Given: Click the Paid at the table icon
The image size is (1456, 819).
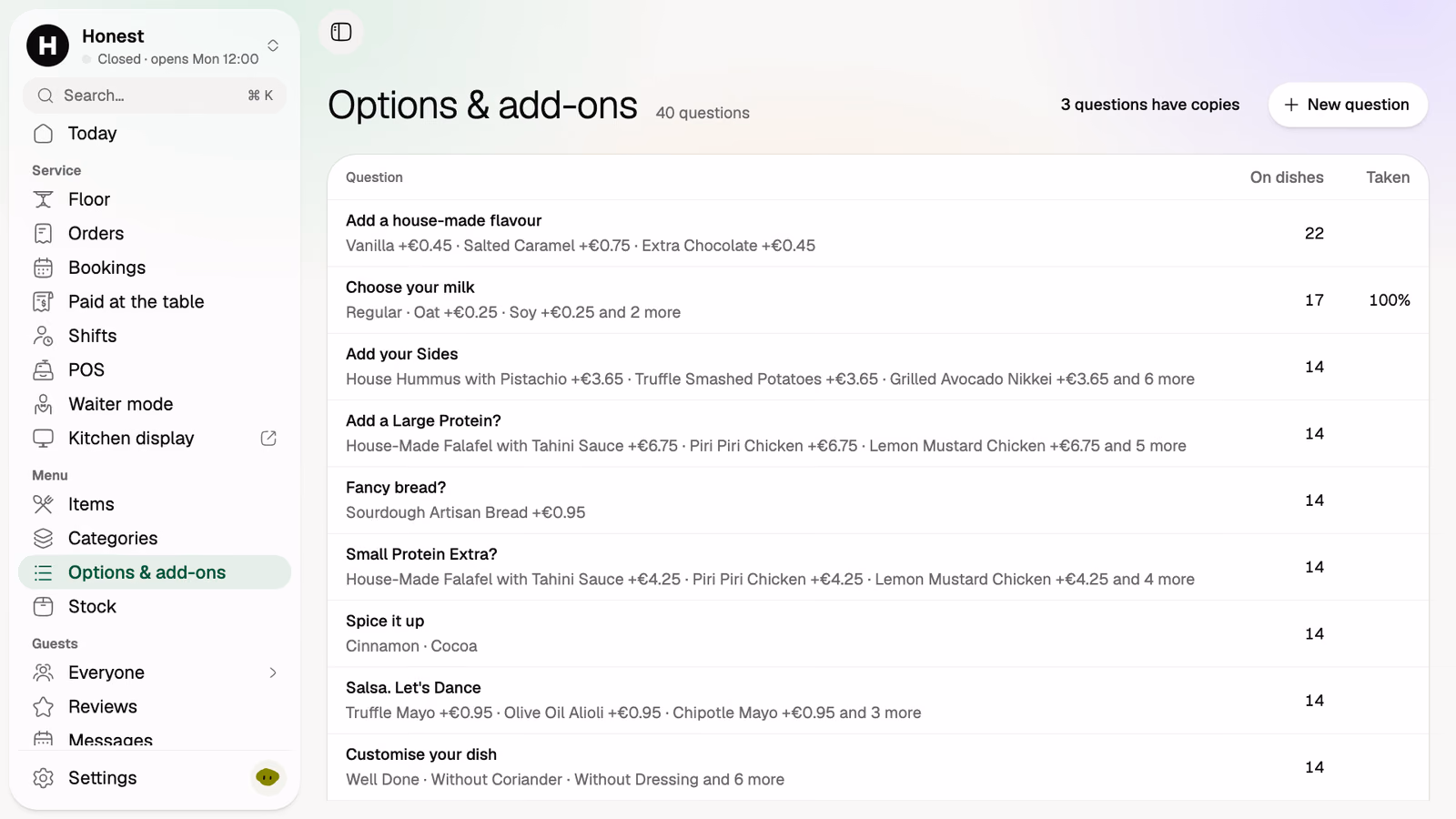Looking at the screenshot, I should pyautogui.click(x=43, y=302).
